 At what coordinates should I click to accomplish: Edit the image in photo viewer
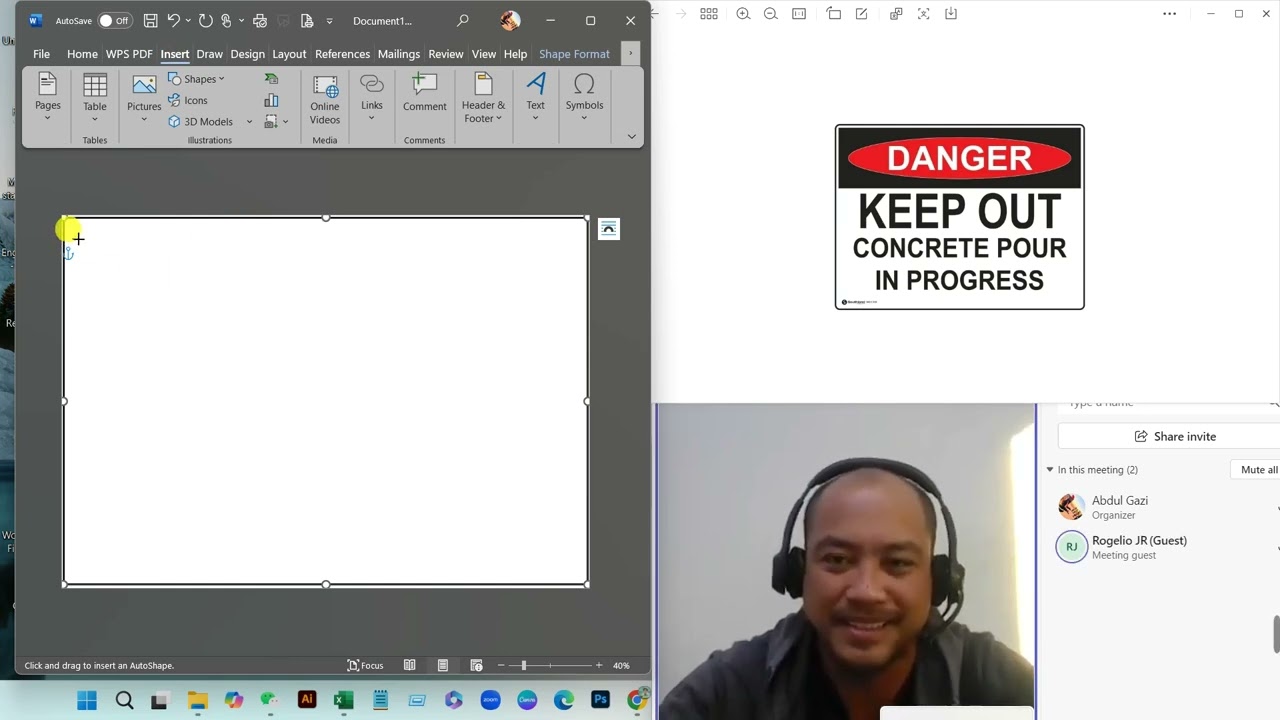[x=861, y=14]
